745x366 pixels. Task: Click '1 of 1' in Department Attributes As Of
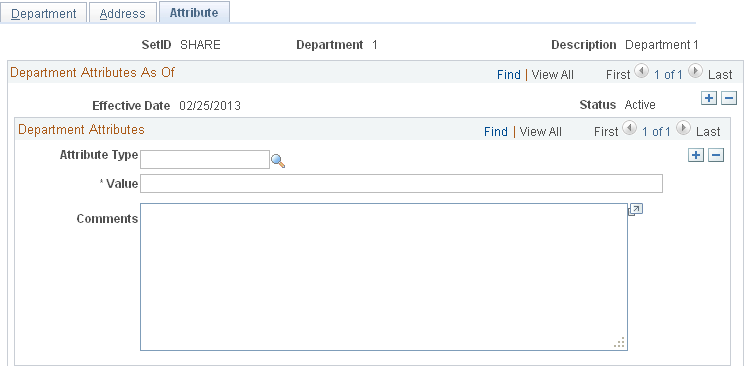(668, 75)
